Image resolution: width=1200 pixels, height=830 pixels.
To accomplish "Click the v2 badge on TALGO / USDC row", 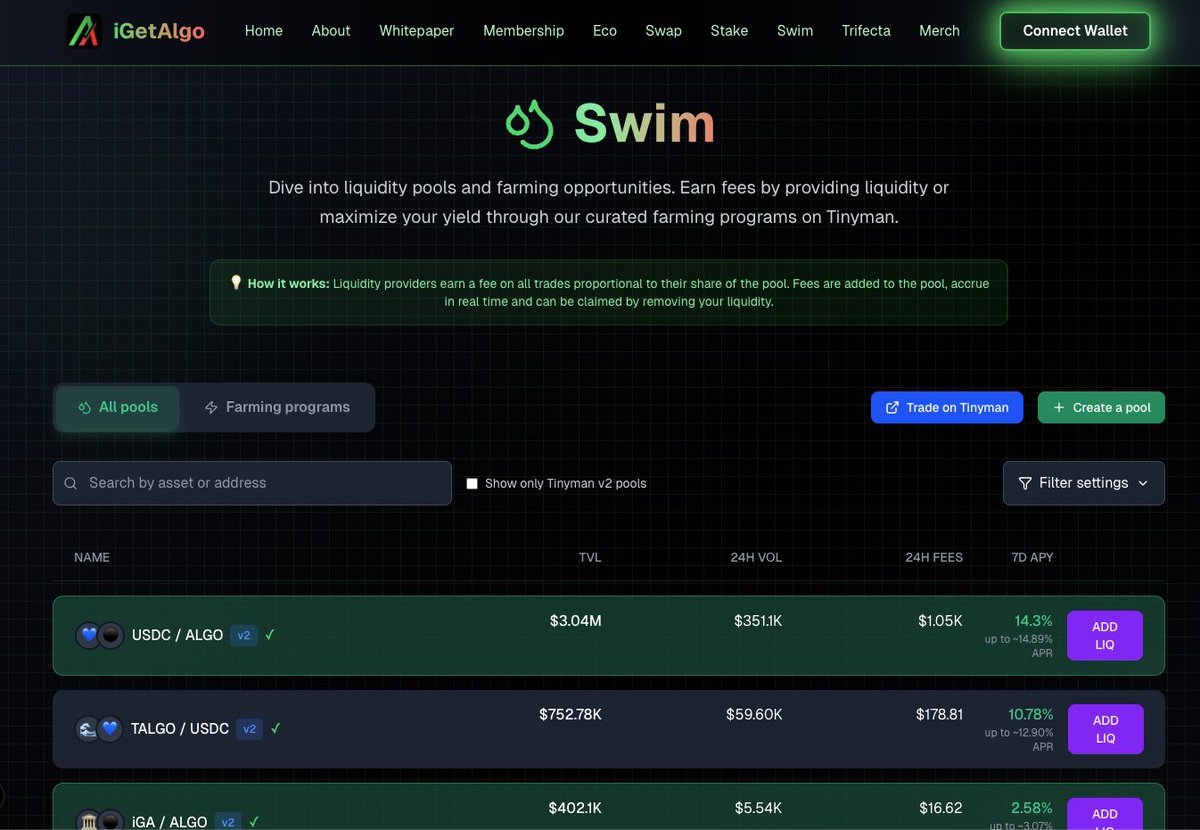I will (250, 729).
